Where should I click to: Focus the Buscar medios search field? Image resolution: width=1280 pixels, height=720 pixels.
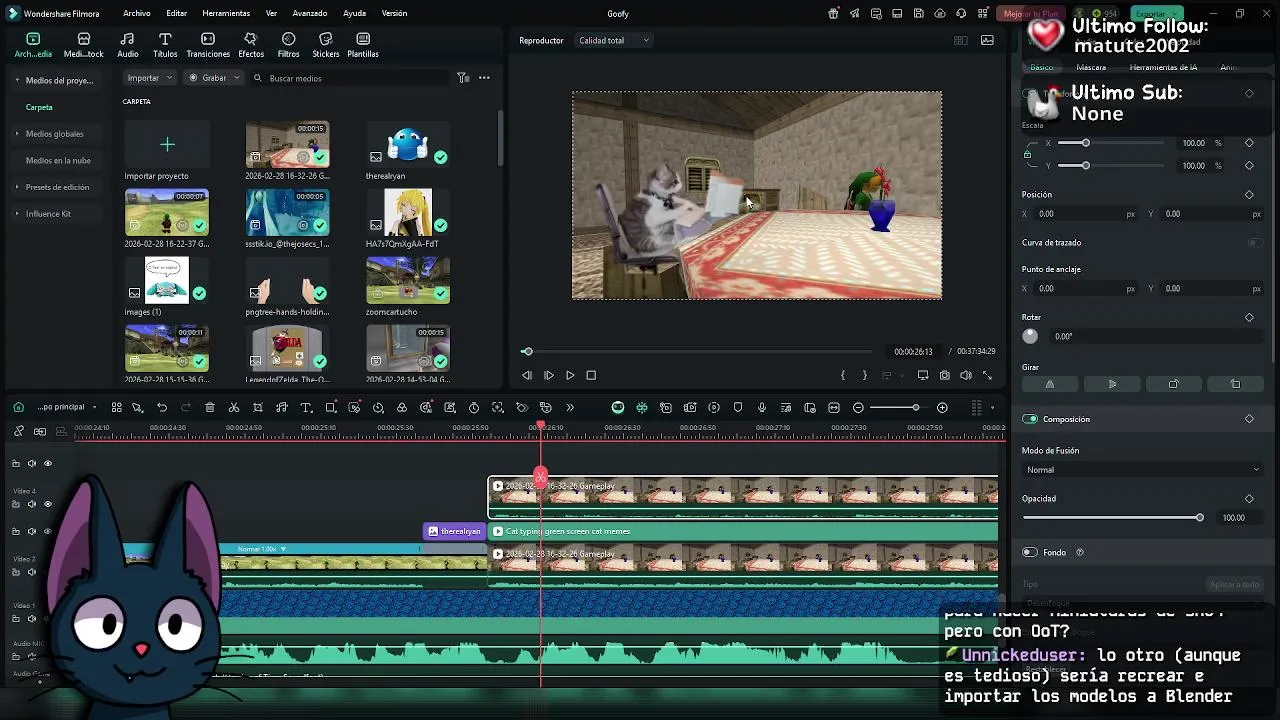point(350,78)
